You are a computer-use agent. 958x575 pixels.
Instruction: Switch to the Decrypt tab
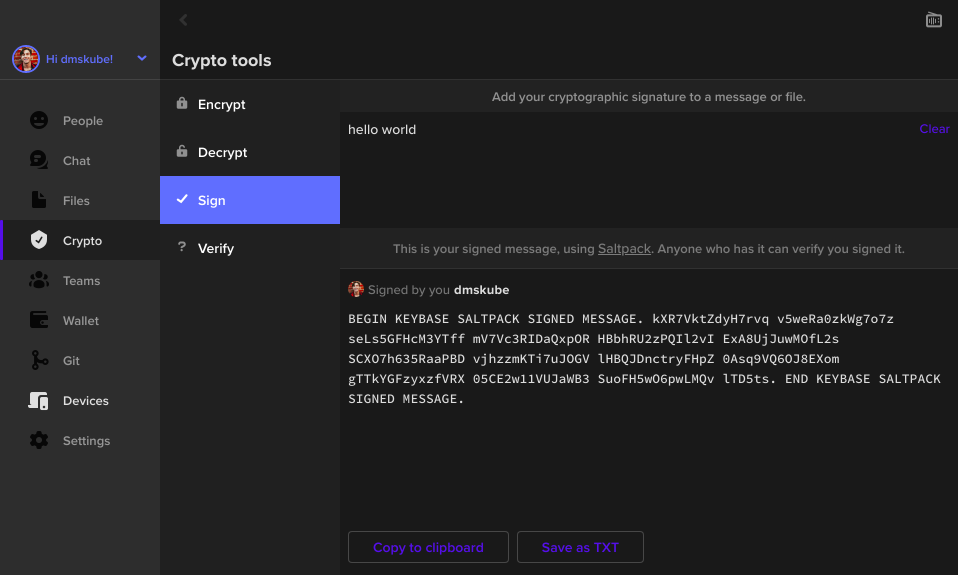pos(250,152)
